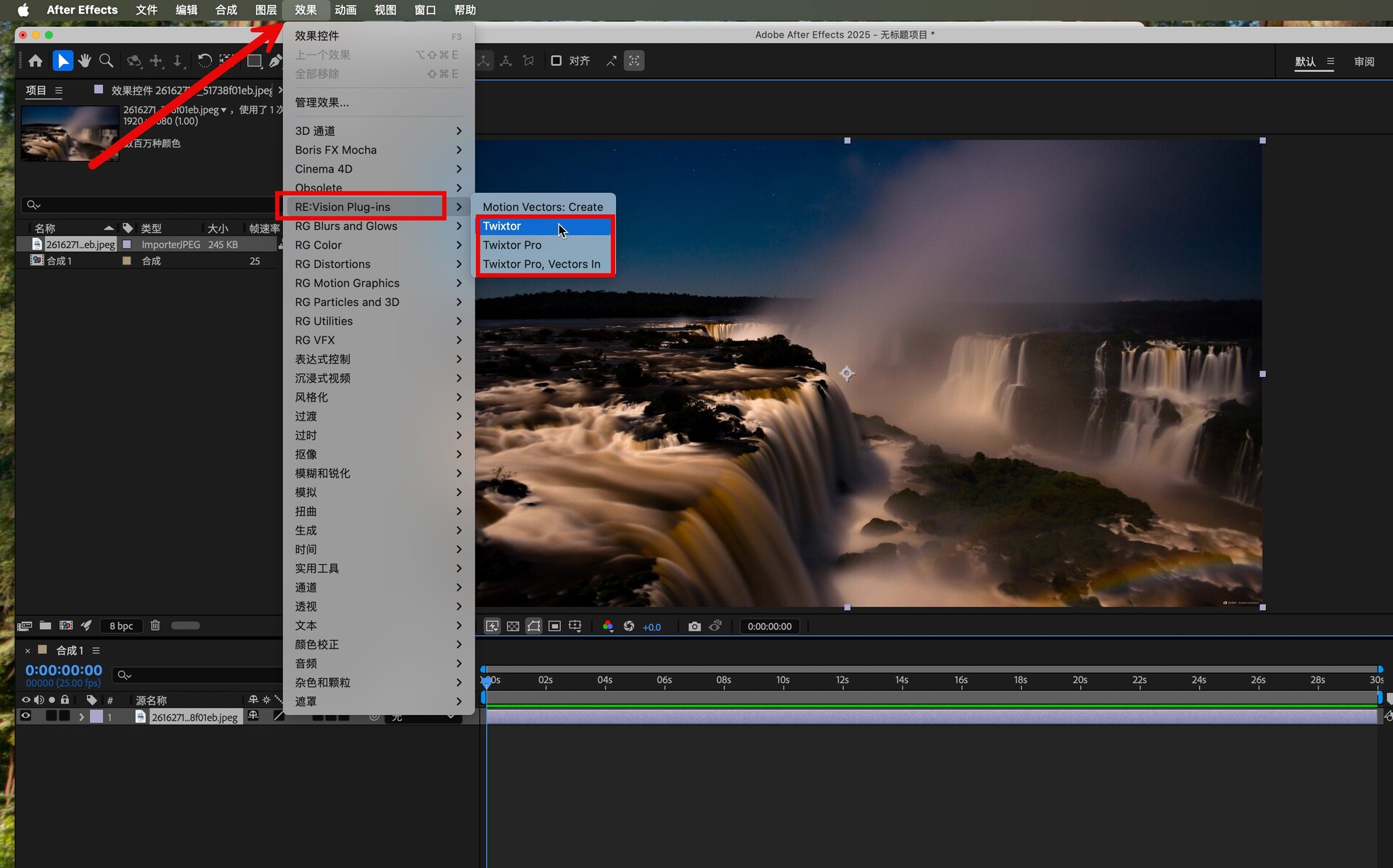Viewport: 1393px width, 868px height.
Task: Toggle video column eye header in timeline
Action: tap(26, 700)
